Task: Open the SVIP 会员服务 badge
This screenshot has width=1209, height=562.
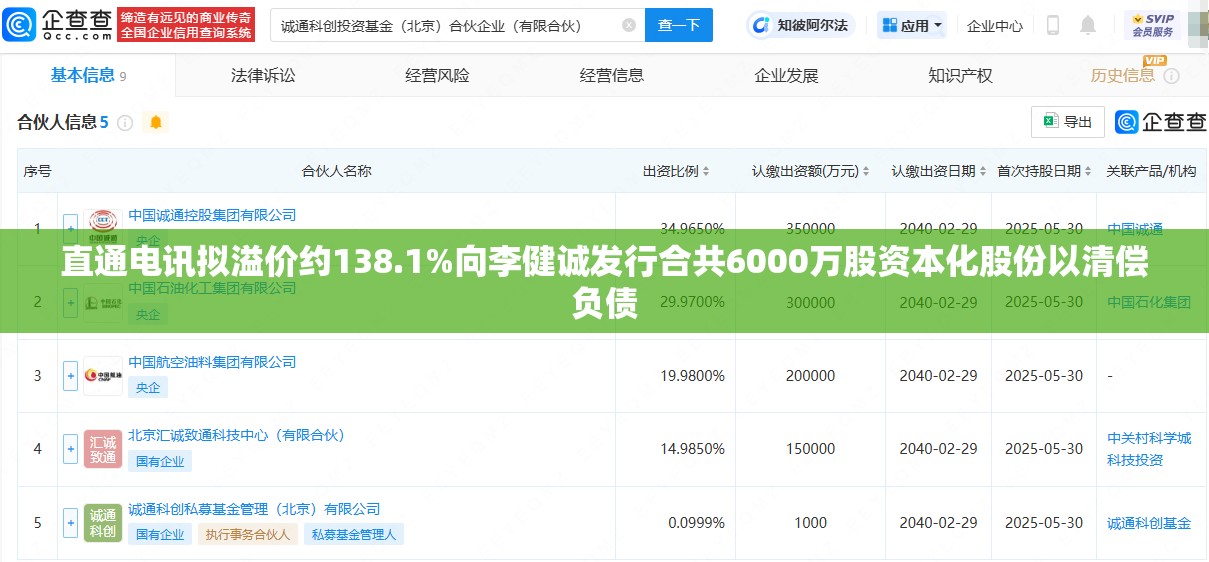Action: (x=1153, y=25)
